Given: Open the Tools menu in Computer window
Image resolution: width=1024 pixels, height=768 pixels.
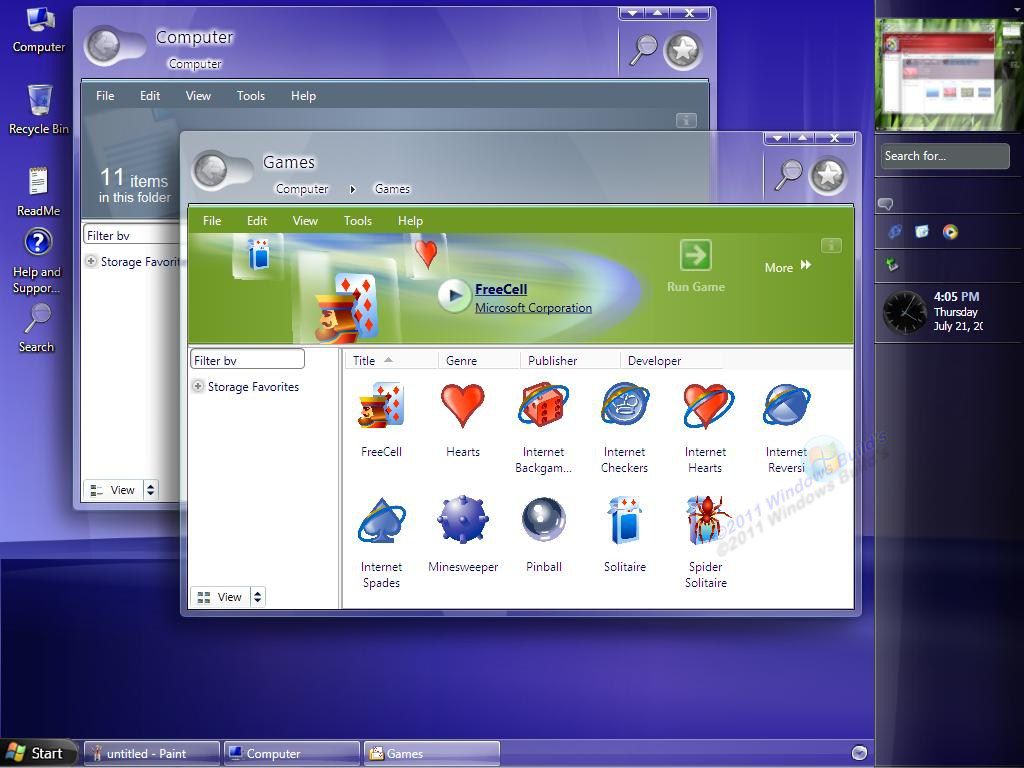Looking at the screenshot, I should point(251,95).
